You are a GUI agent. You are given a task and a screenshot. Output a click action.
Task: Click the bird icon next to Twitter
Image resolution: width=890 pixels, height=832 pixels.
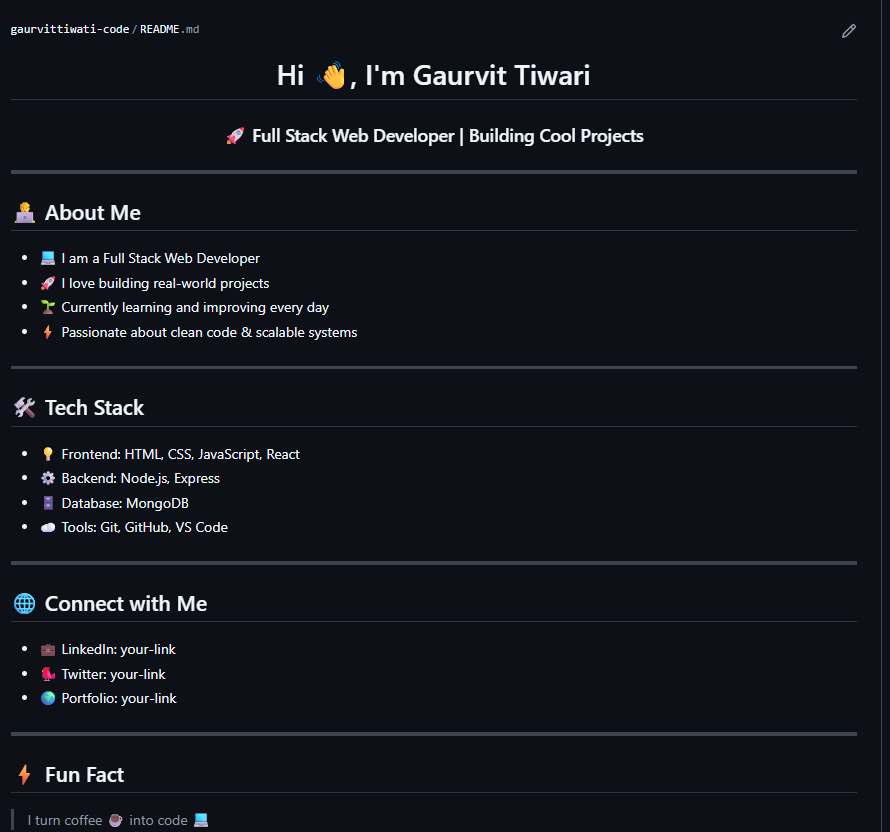pyautogui.click(x=48, y=675)
